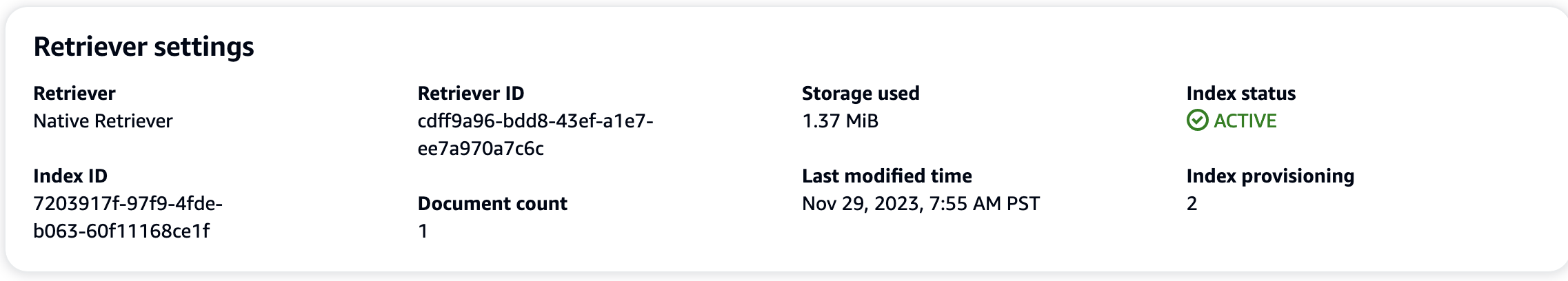Click the Document count label
The image size is (1568, 281).
tap(492, 203)
